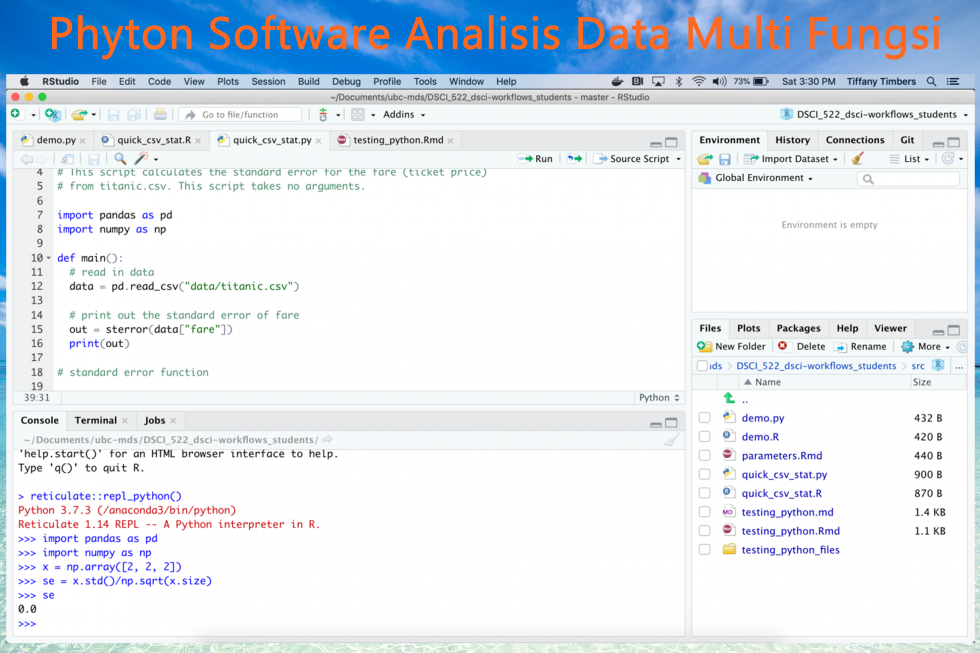Navigate to src via the breadcrumb link
Screen dimensions: 980x653
(x=917, y=366)
